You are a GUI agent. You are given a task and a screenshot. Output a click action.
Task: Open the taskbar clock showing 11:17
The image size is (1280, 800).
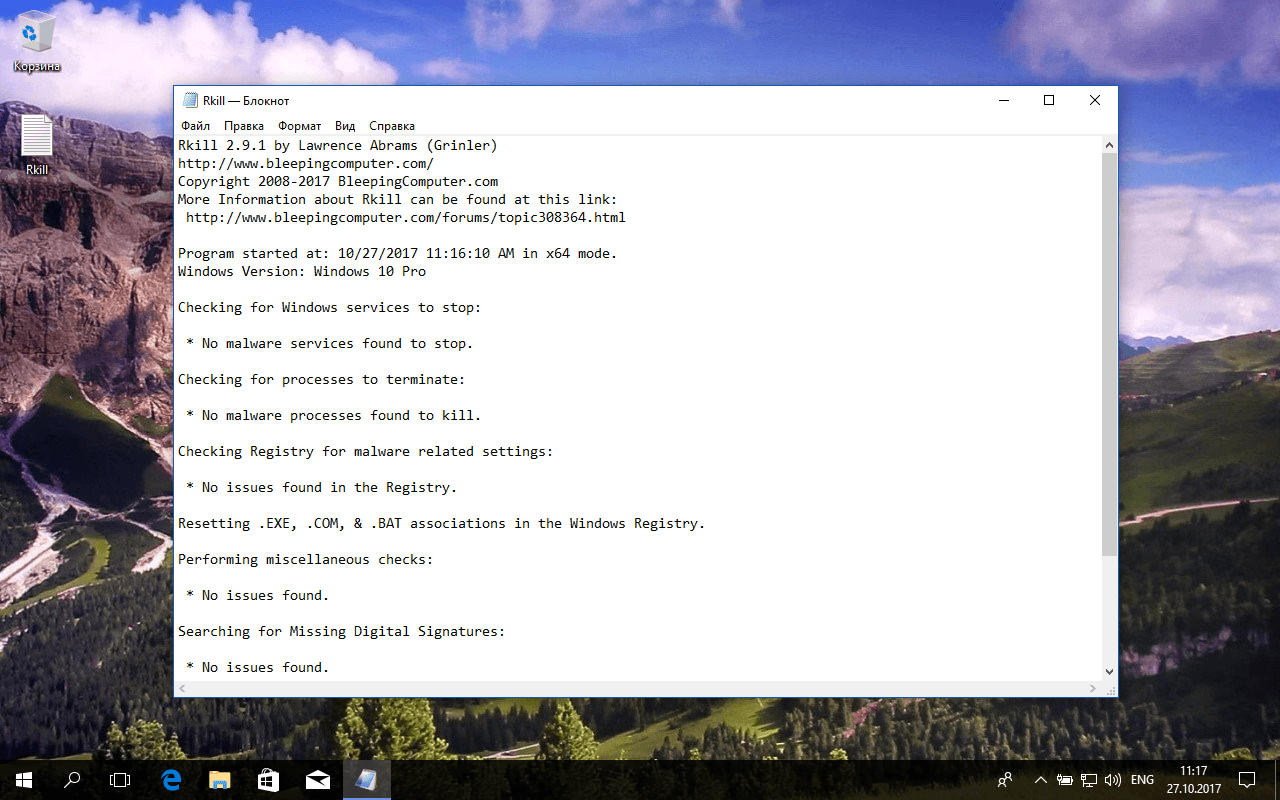1194,780
